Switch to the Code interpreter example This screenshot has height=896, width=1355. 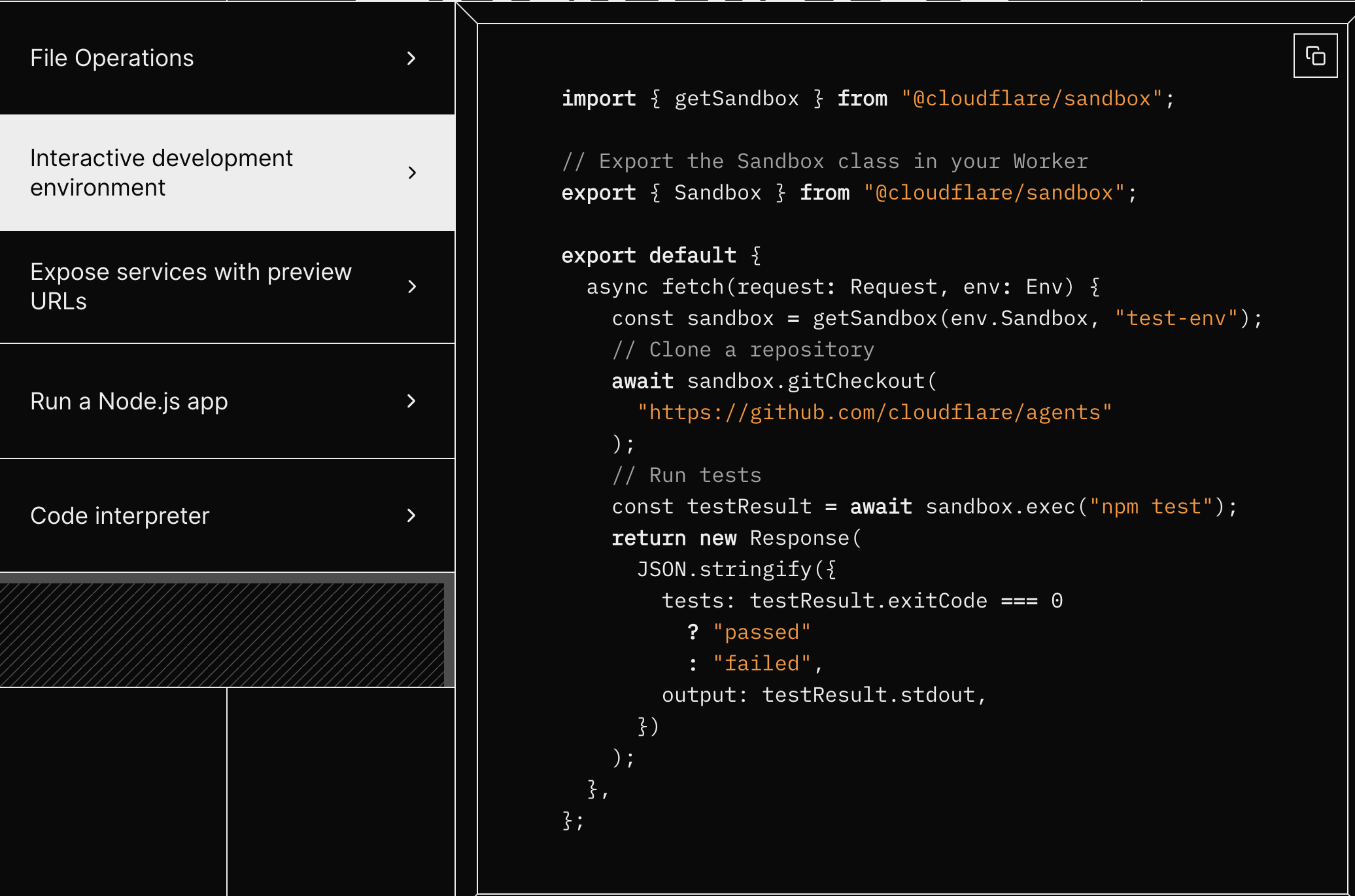tap(120, 515)
